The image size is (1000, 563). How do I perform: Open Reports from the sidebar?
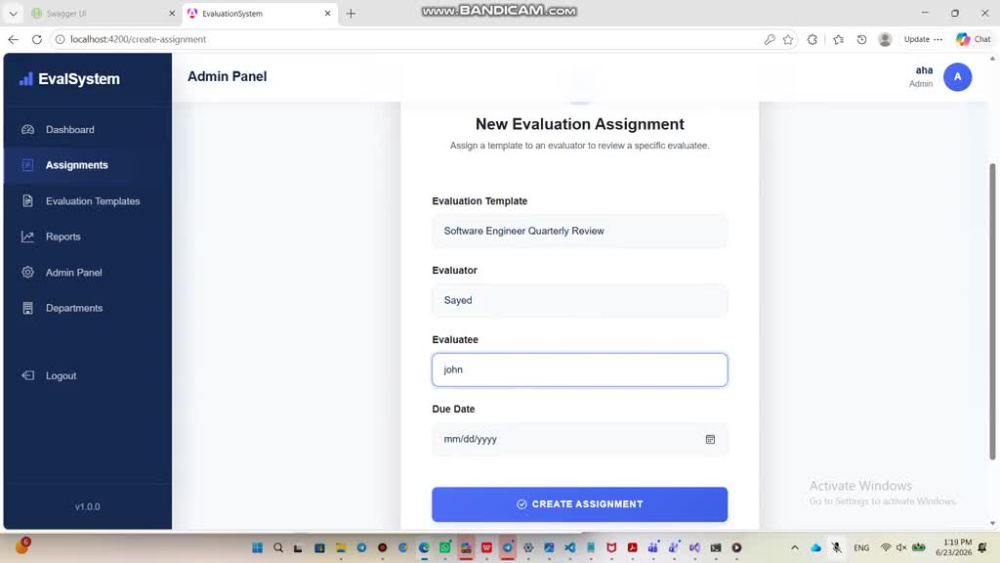coord(87,237)
